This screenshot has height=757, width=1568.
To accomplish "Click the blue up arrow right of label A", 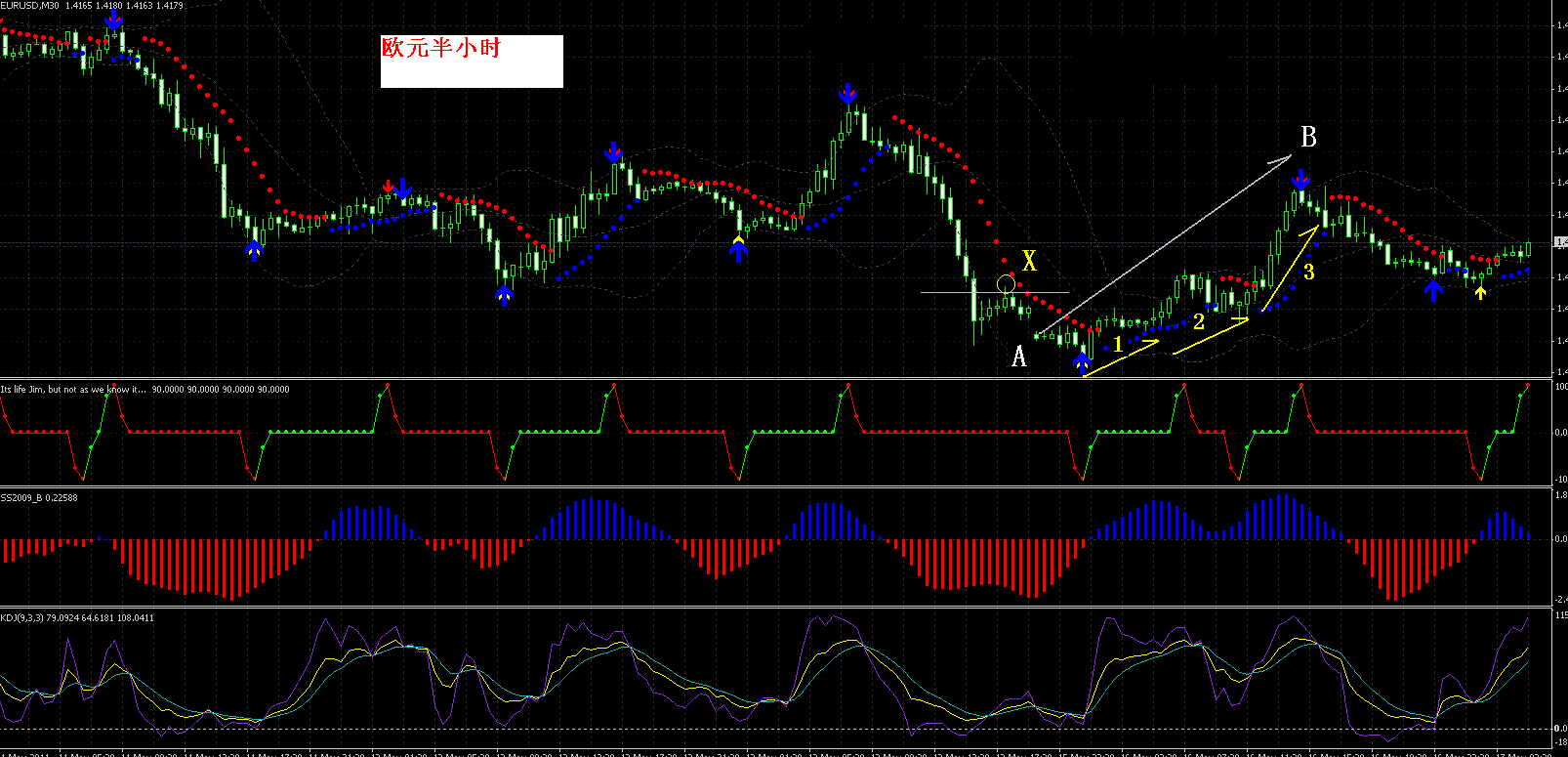I will [x=1082, y=362].
